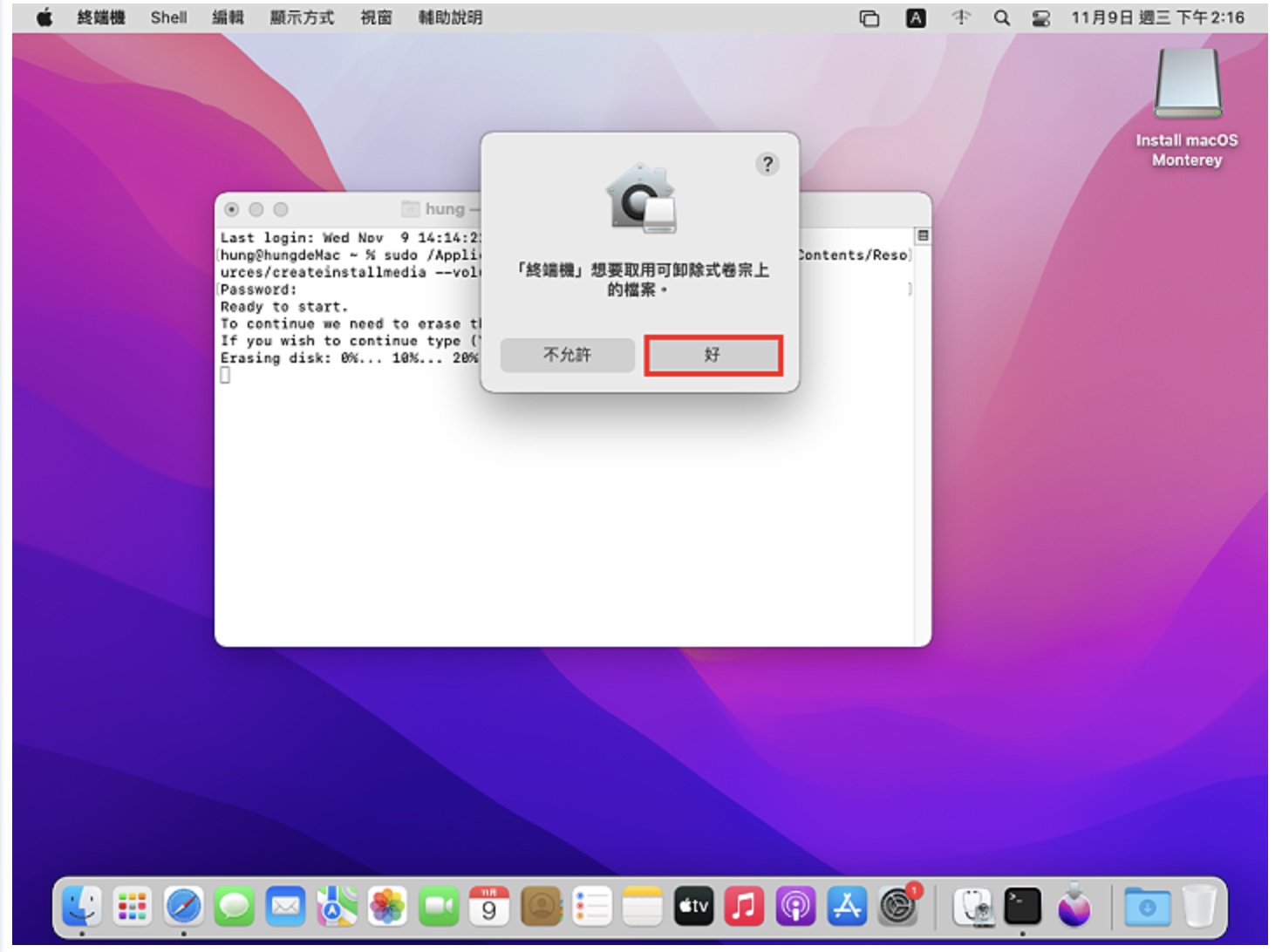Click the Wi-Fi status icon in the menu bar
This screenshot has width=1282, height=952.
tap(961, 17)
